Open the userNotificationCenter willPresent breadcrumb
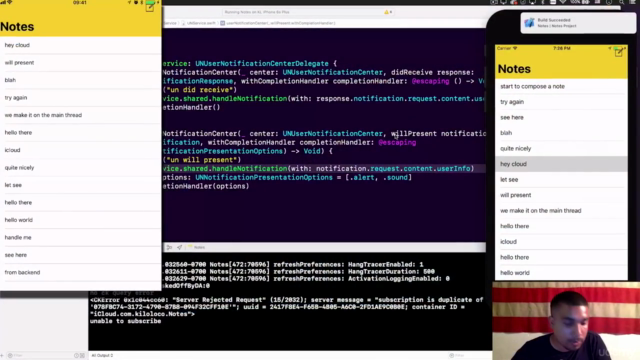 tap(278, 23)
